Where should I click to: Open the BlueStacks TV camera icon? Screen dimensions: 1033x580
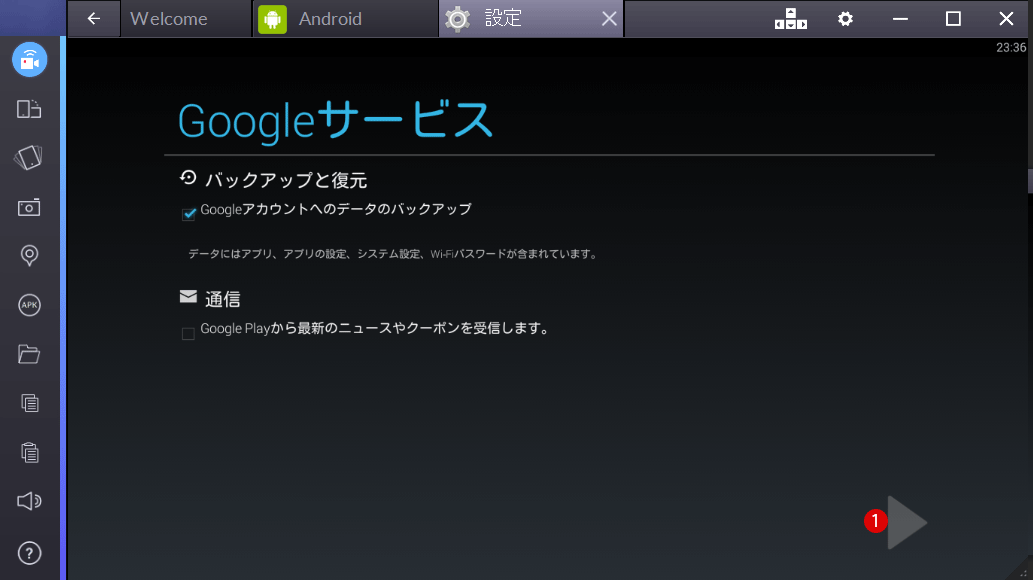click(x=30, y=59)
